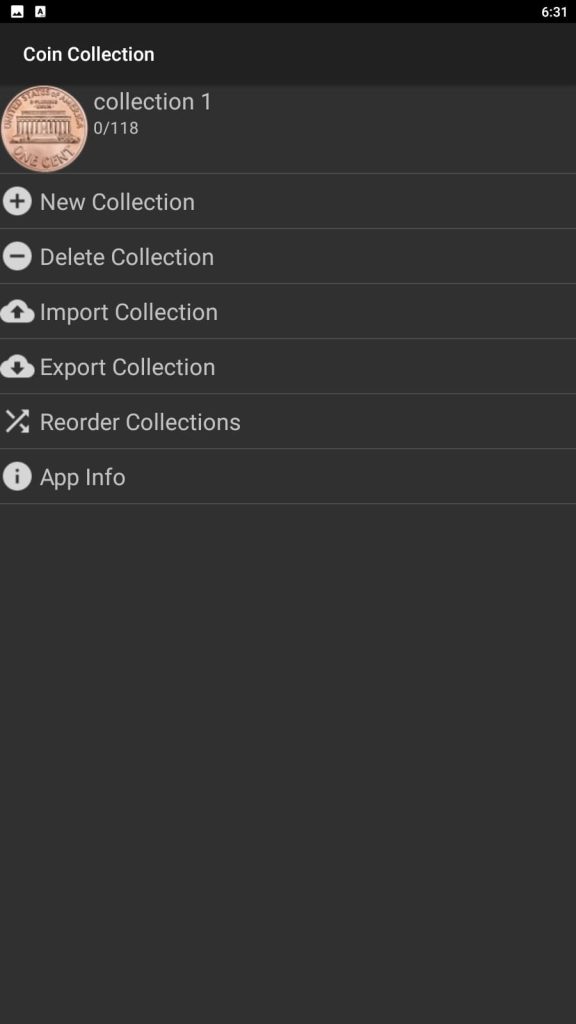Tap the keyboard 'A' status bar icon
576x1024 pixels.
coord(40,12)
